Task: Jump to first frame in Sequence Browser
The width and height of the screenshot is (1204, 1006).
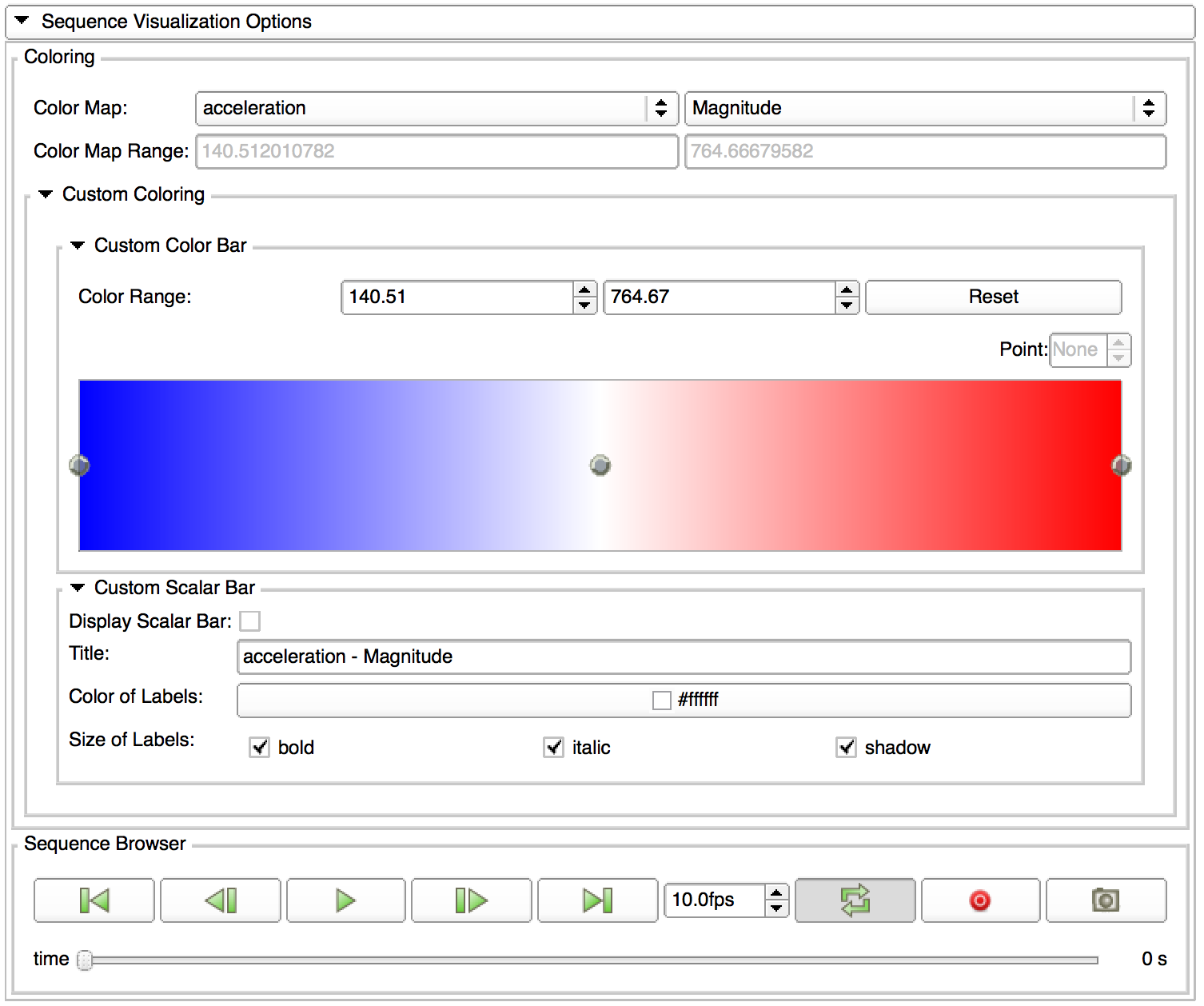Action: coord(94,900)
